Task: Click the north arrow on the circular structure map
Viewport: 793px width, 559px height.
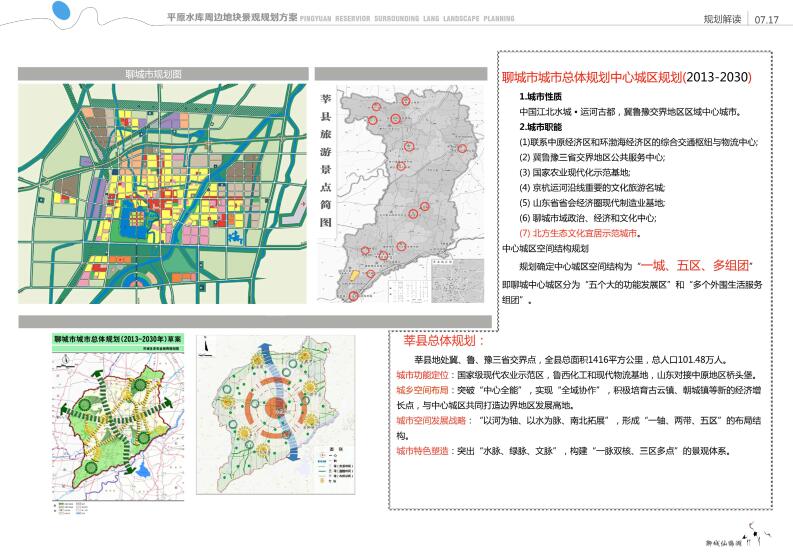Action: point(205,346)
